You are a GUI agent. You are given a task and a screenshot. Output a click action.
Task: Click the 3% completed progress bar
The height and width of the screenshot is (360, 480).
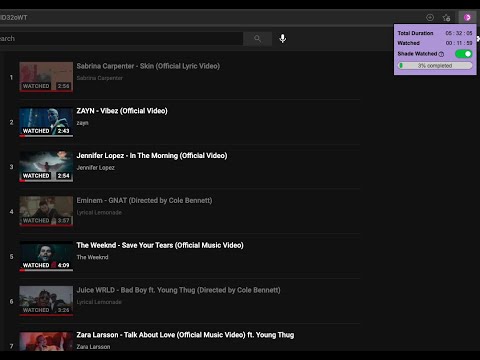click(435, 66)
